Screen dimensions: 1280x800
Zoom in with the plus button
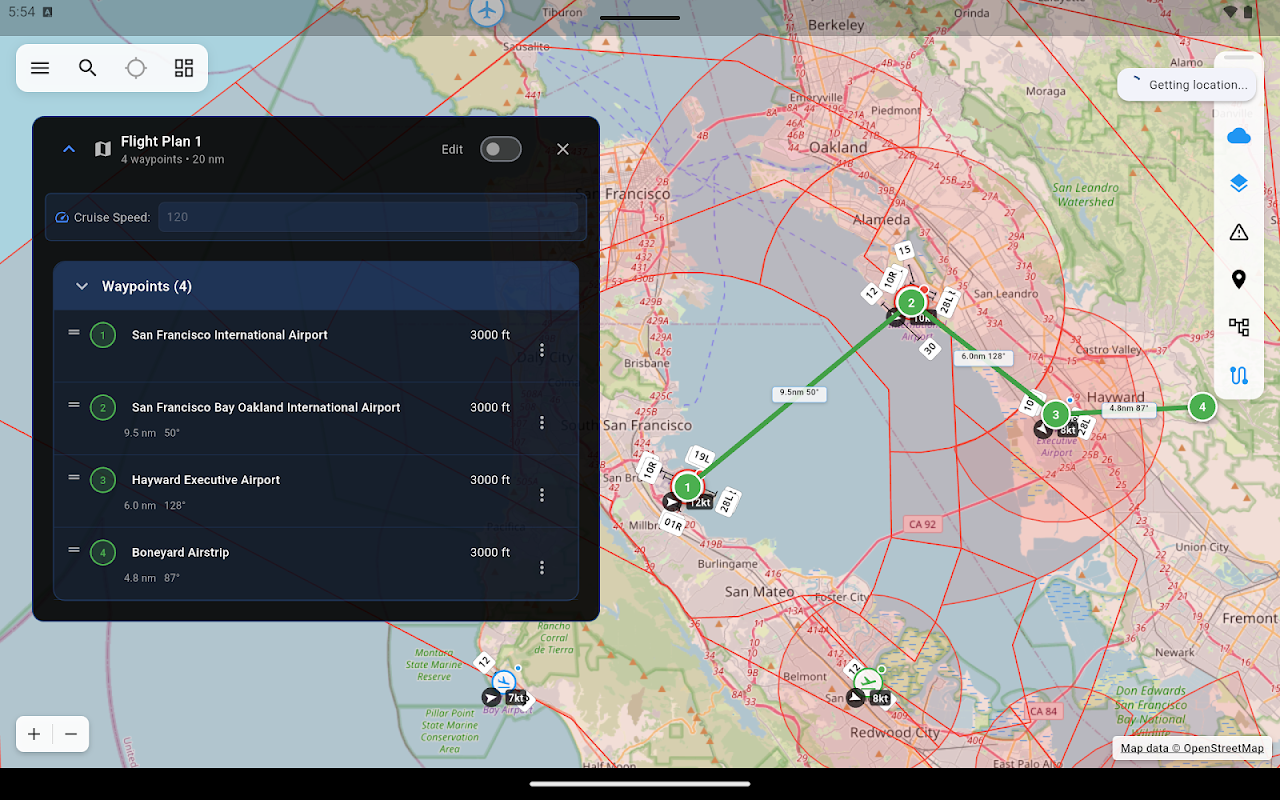pyautogui.click(x=34, y=734)
